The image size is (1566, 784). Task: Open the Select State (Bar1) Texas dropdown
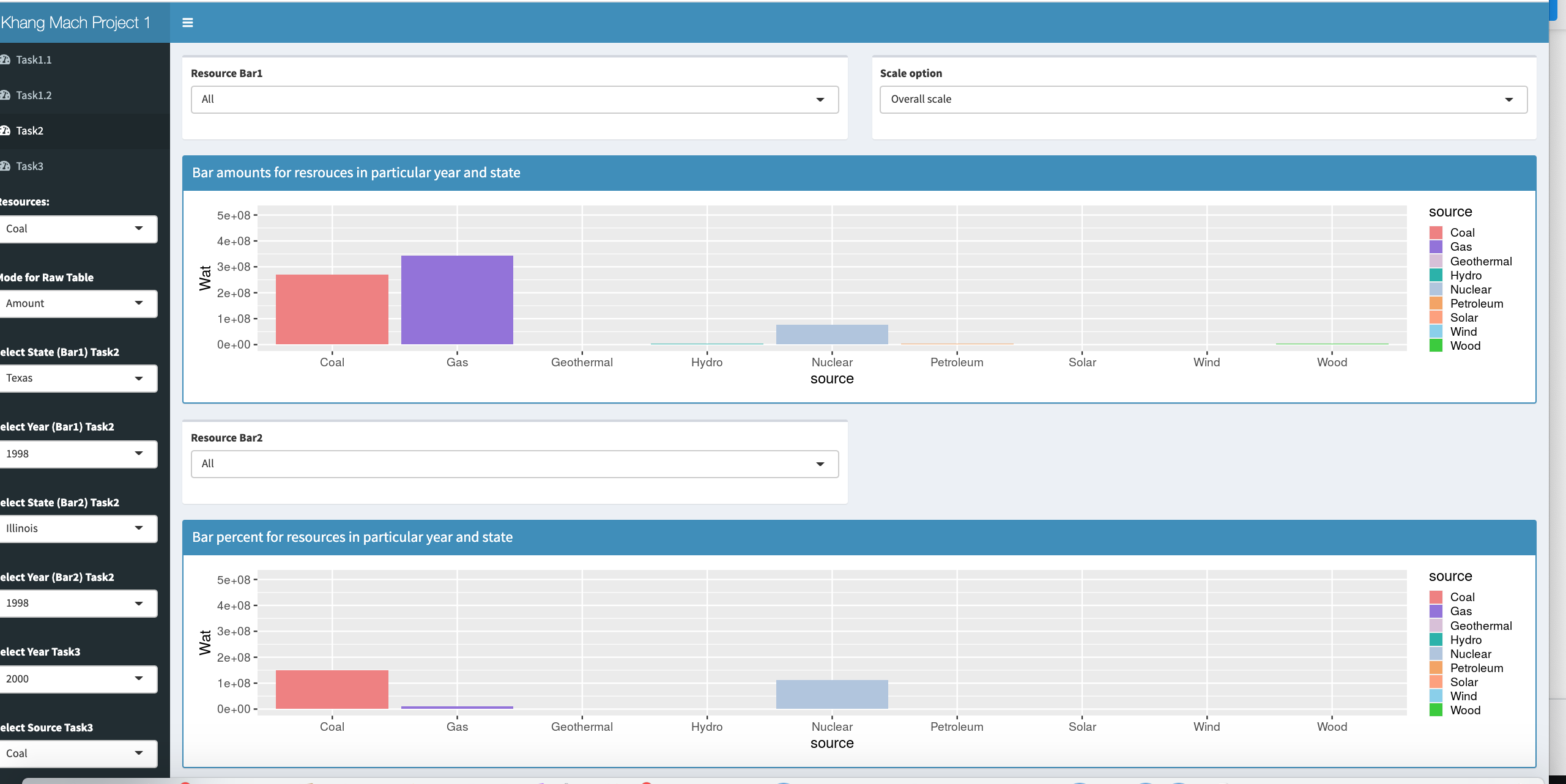click(78, 378)
